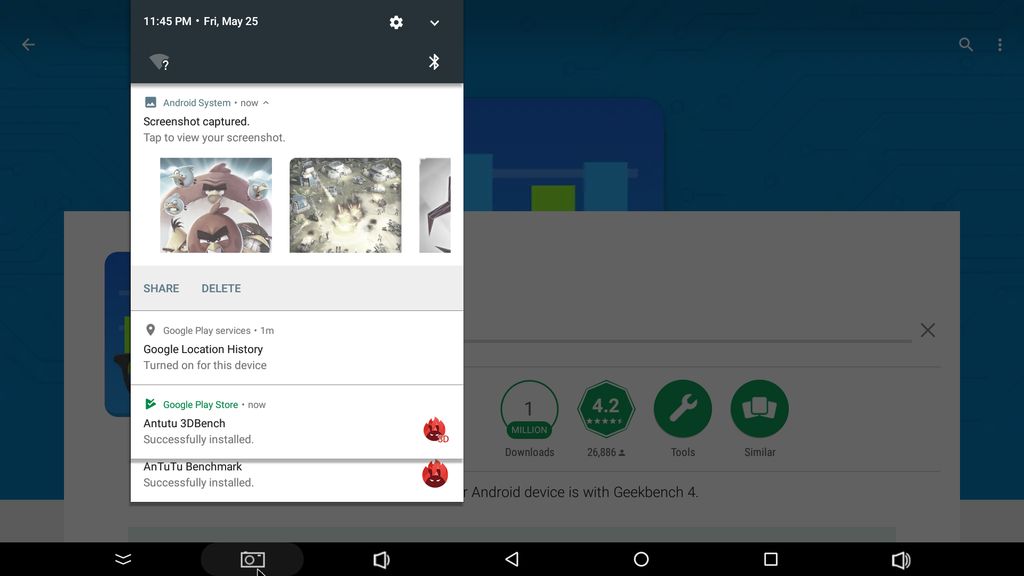Collapse the Android System screenshot notification
Screen dimensions: 1024x576
[266, 103]
